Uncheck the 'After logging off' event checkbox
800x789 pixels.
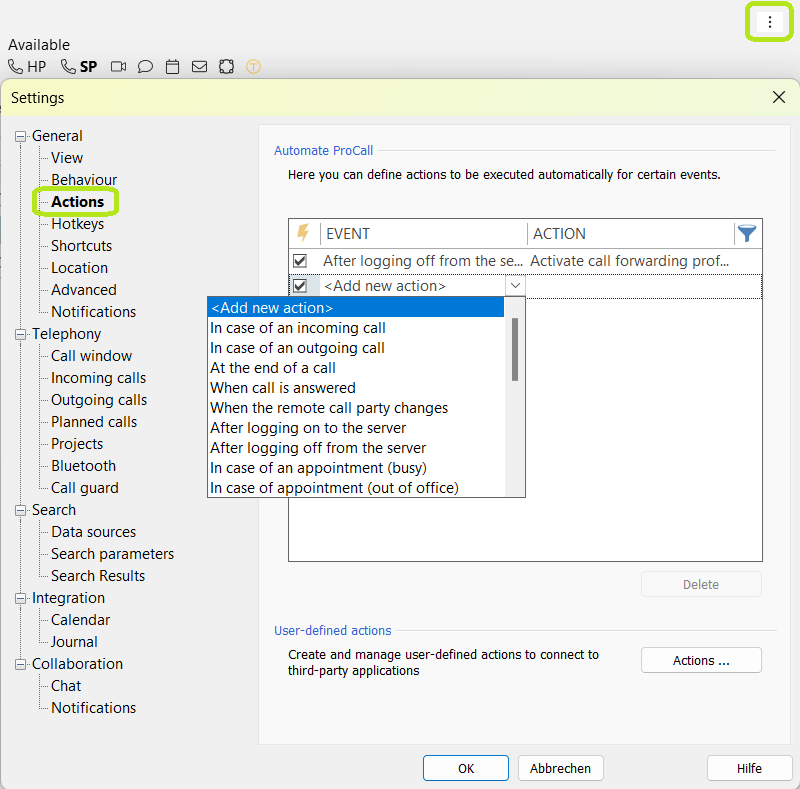[300, 261]
